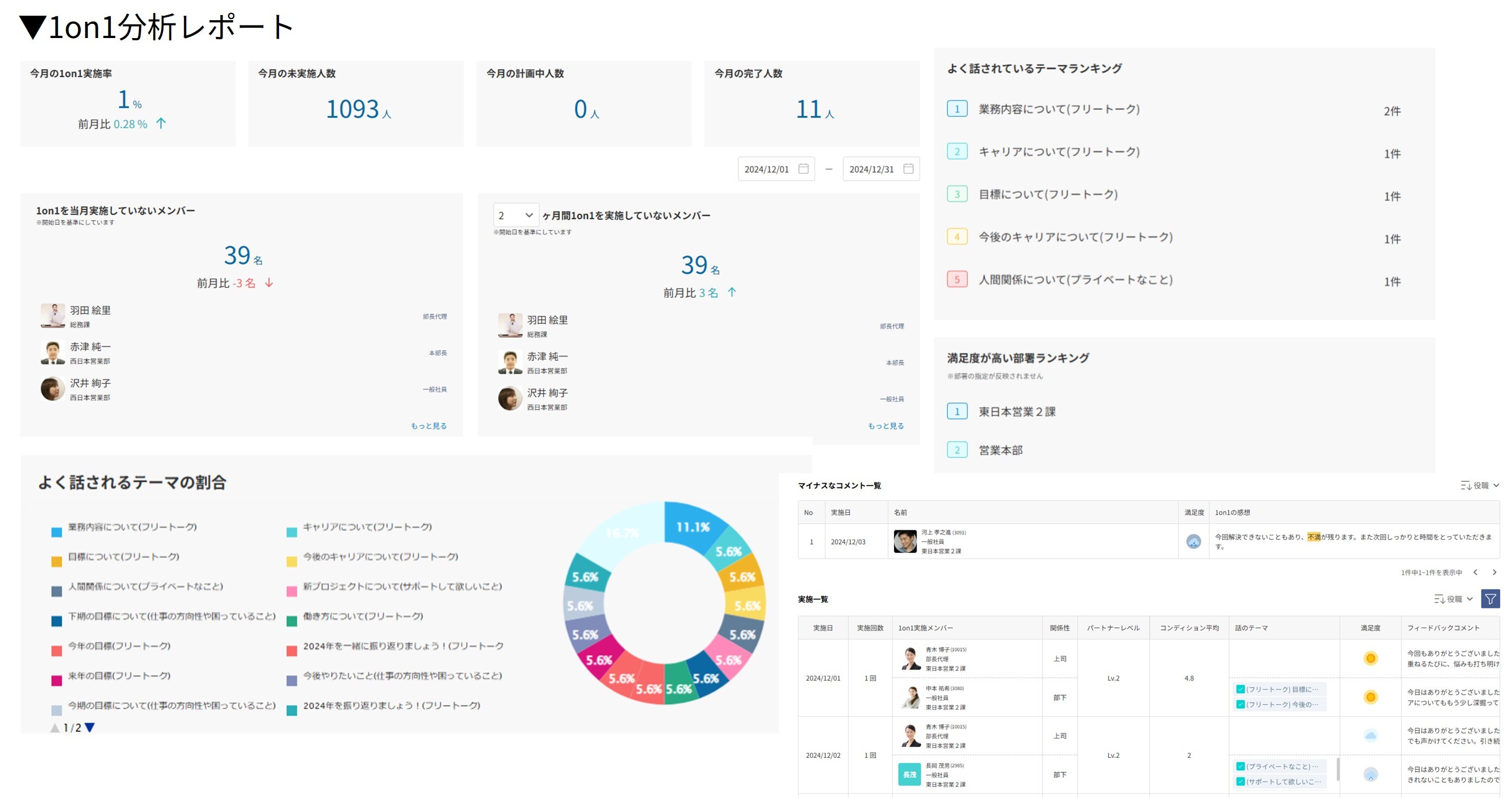Click もっと見る under 当月実施していないメンバー
The image size is (1512, 798).
pos(428,426)
